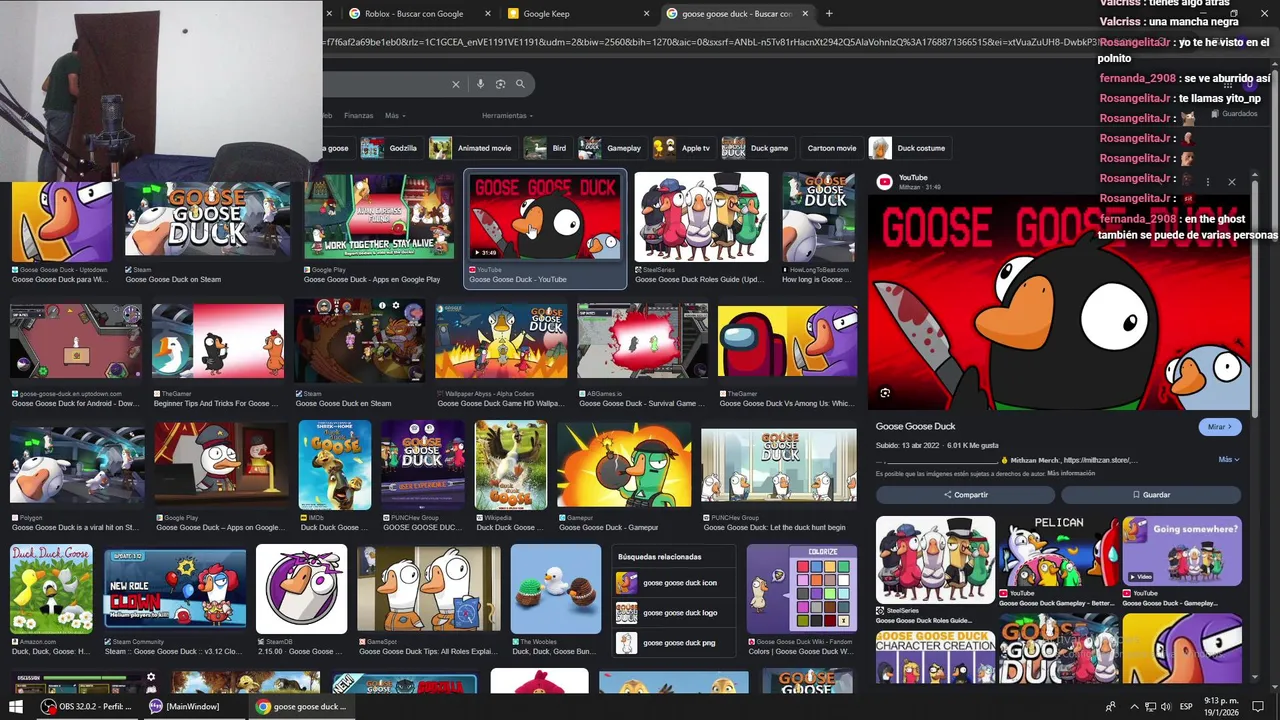Open the People taskbar icon
Viewport: 1280px width, 720px height.
1110,707
